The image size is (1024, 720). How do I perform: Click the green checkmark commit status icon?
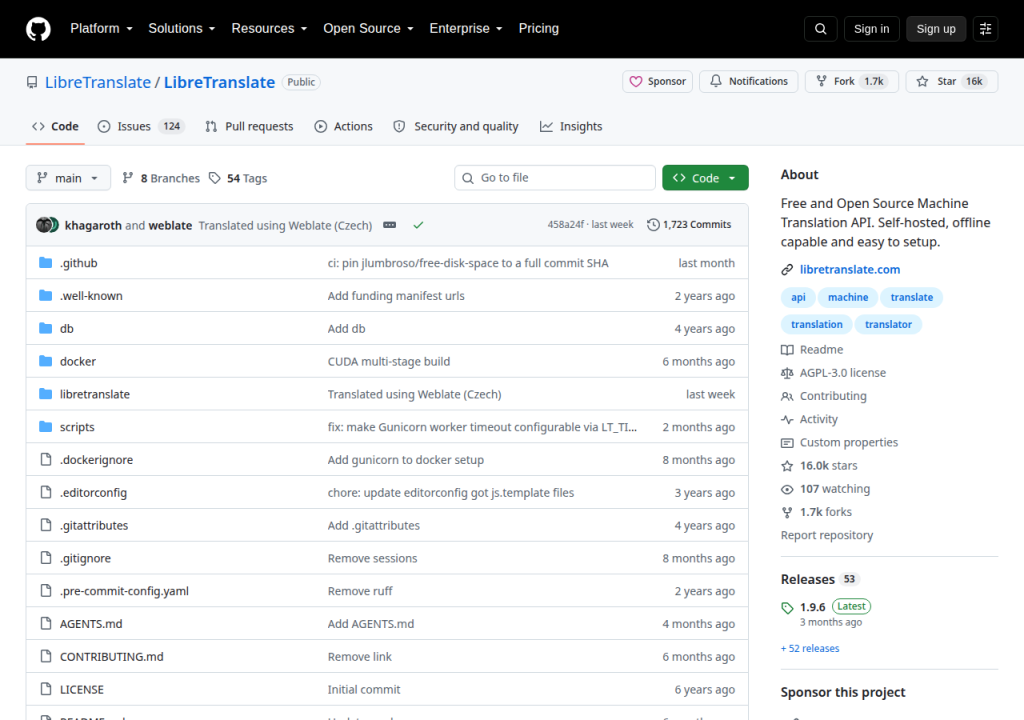[x=419, y=225]
